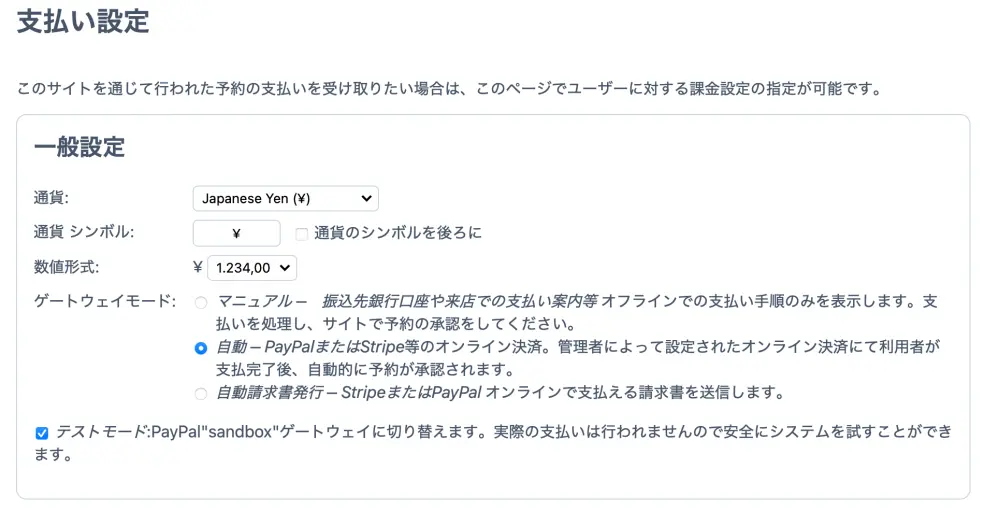The height and width of the screenshot is (511, 984).
Task: Click the 一般設定 section heading
Action: tap(80, 148)
